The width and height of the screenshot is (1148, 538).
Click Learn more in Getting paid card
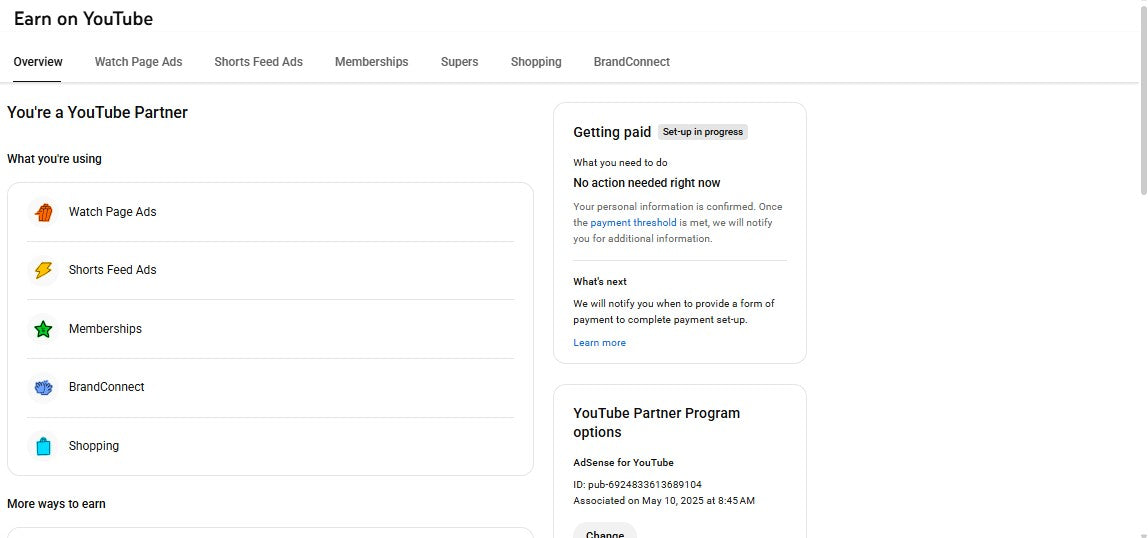(599, 343)
